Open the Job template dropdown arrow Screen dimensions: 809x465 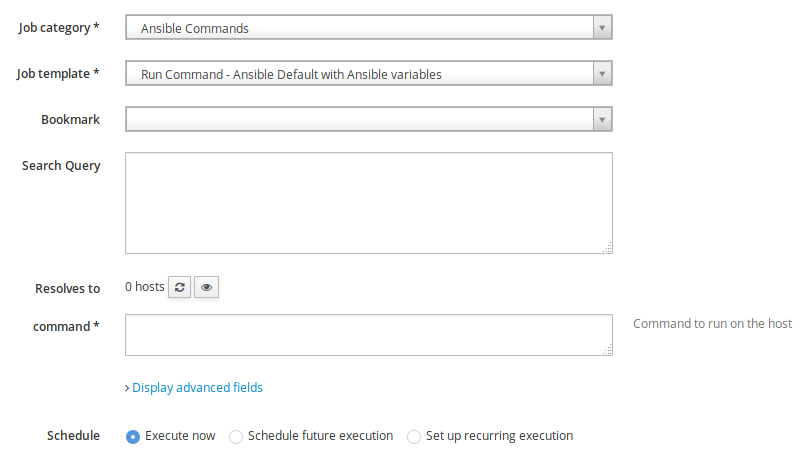pos(602,74)
